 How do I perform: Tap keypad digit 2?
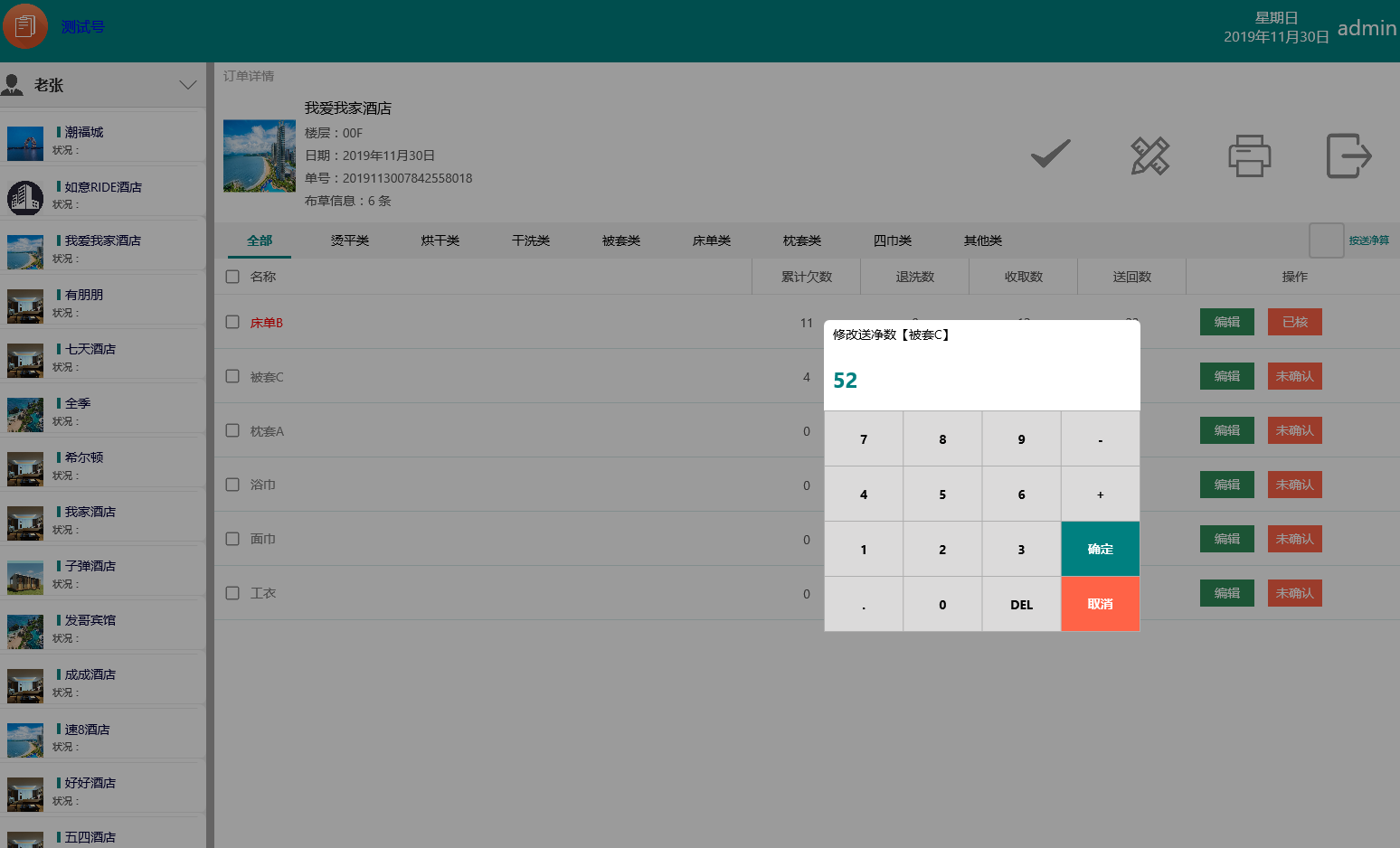tap(942, 550)
